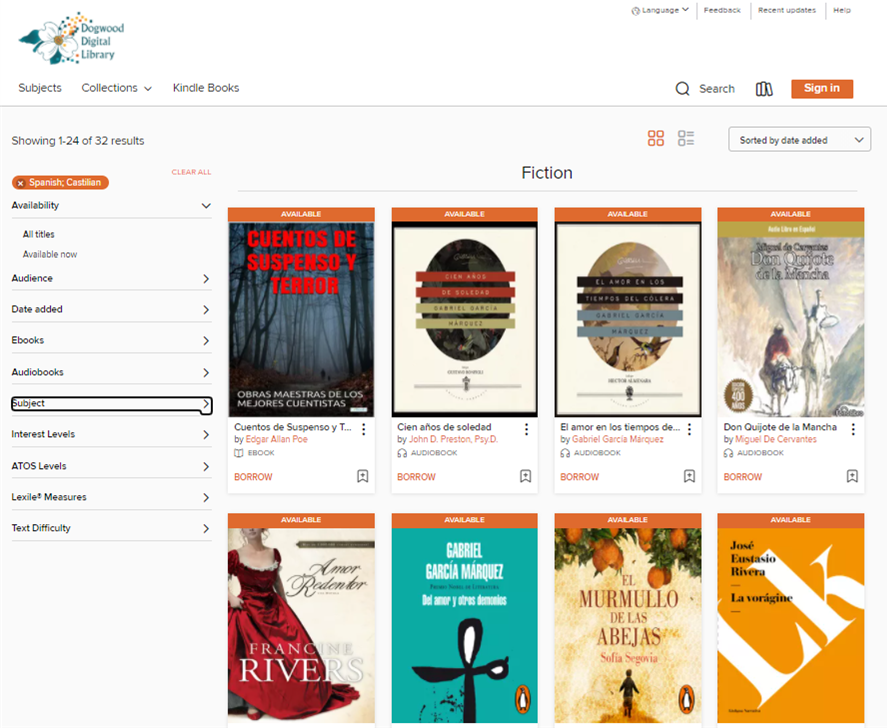Open options menu for Don Quijote
Screen dimensions: 888x728
coord(853,429)
